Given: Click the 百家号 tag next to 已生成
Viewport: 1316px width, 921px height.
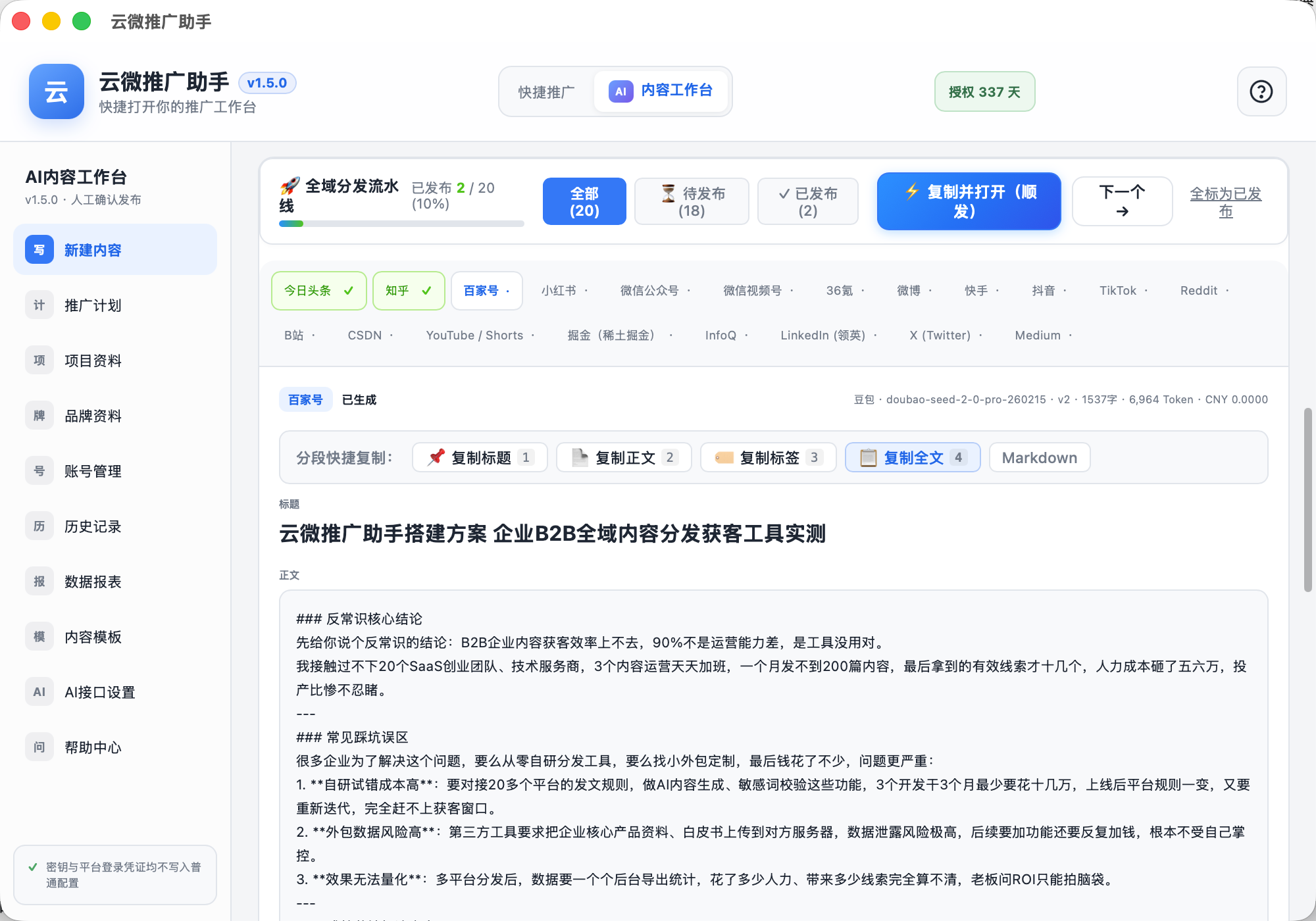Looking at the screenshot, I should click(305, 399).
